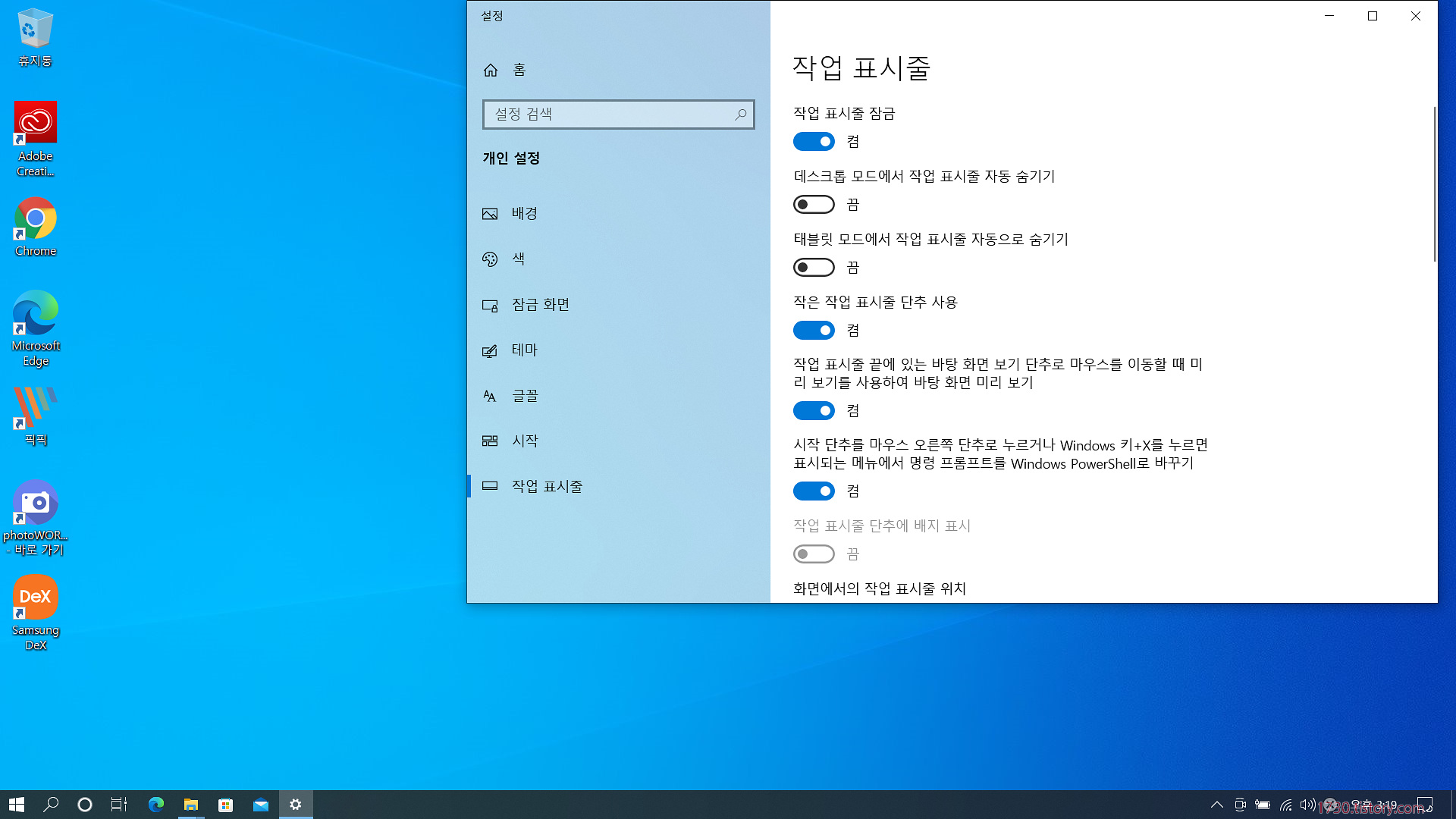
Task: Click the volume icon in system tray
Action: (1307, 805)
